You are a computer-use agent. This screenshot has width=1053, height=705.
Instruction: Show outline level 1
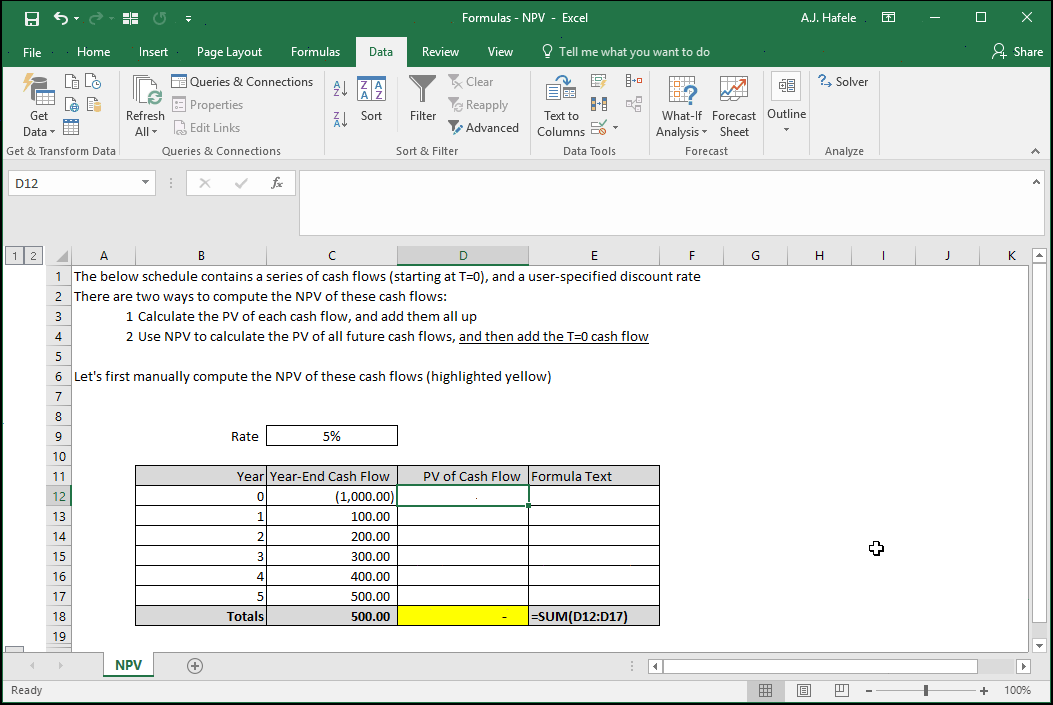pos(14,256)
